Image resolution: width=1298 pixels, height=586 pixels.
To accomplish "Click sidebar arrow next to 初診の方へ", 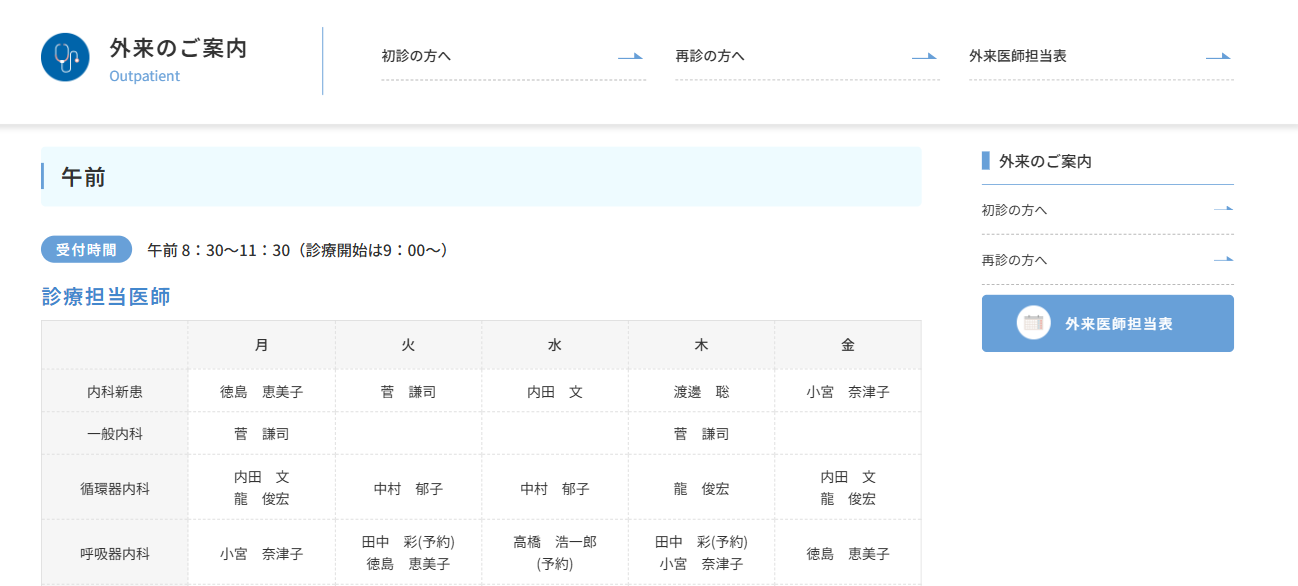I will [1223, 210].
